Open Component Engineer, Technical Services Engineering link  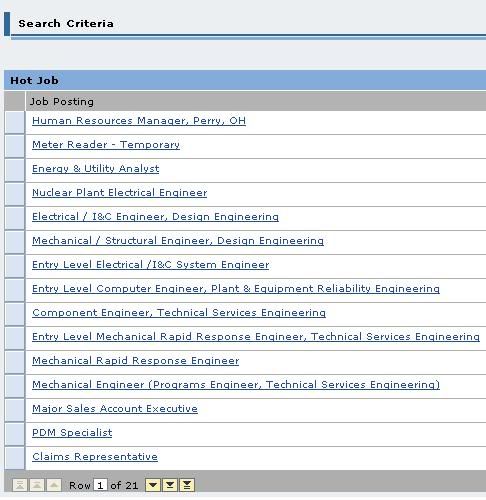click(179, 313)
